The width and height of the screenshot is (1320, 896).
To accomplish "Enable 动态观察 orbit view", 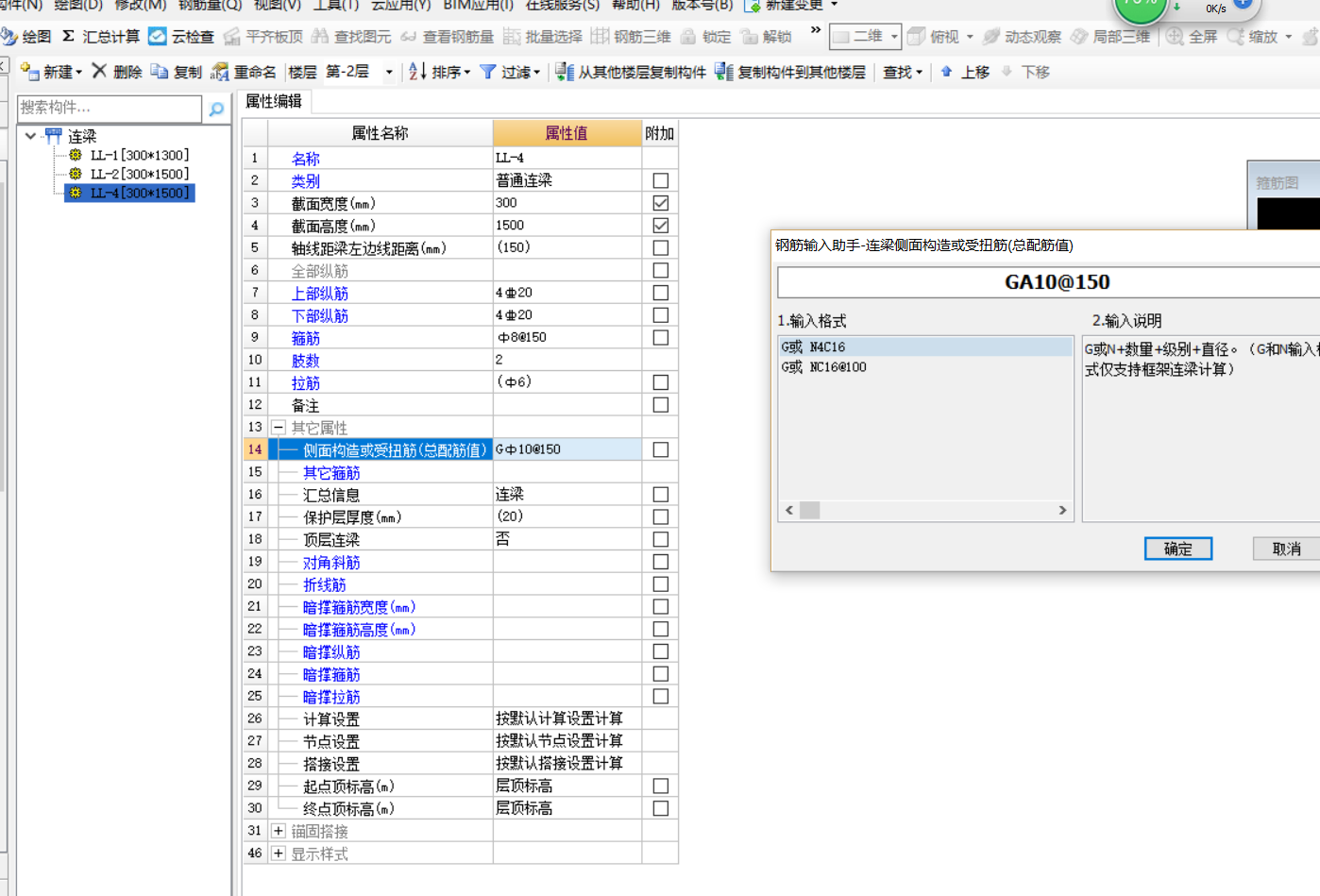I will click(x=1022, y=37).
